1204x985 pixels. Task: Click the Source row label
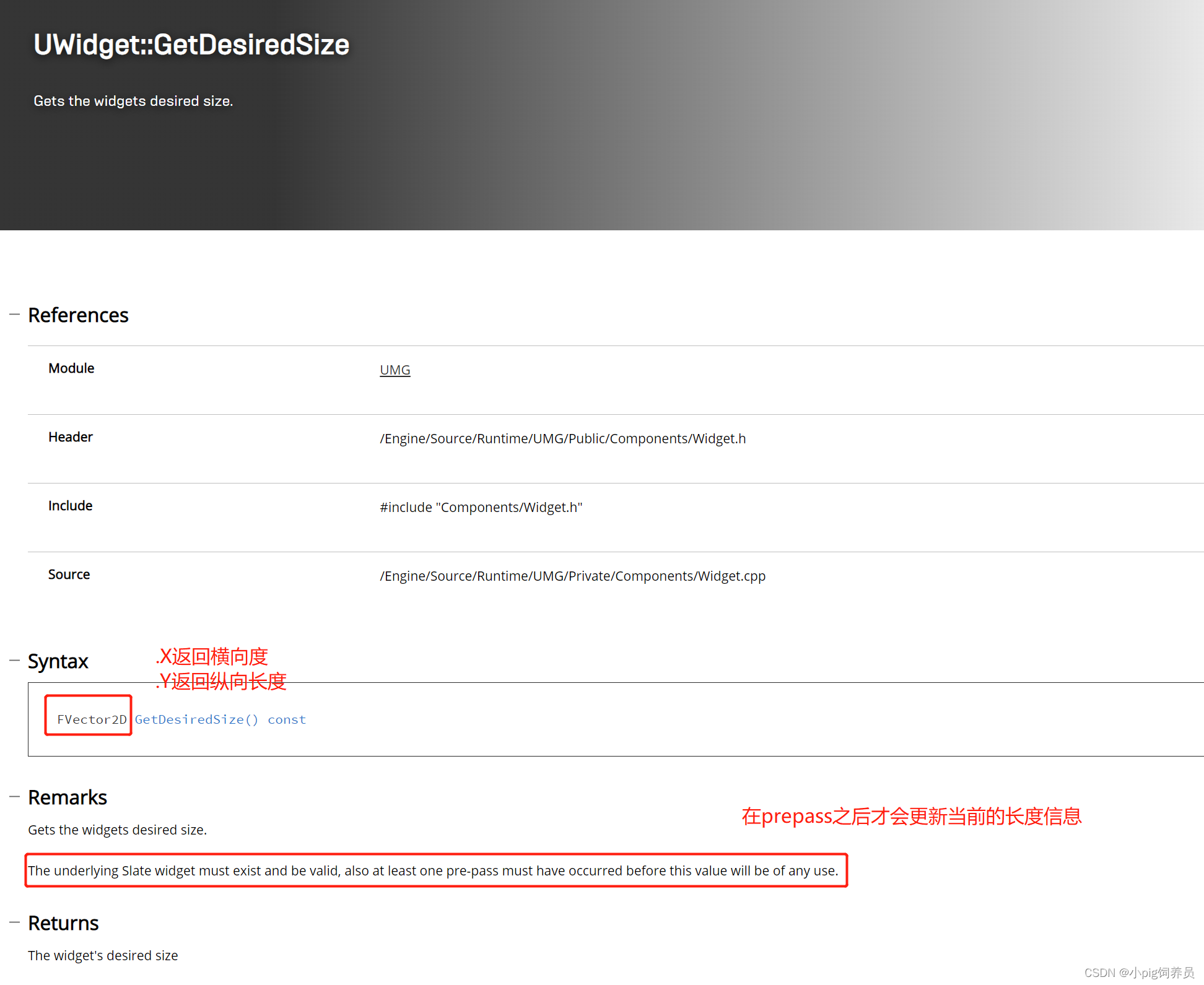coord(69,575)
